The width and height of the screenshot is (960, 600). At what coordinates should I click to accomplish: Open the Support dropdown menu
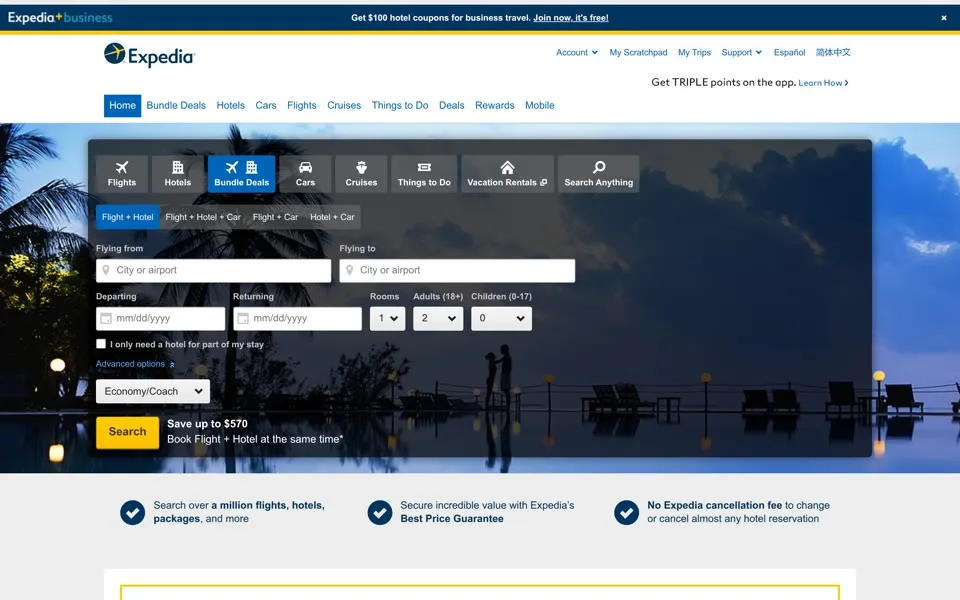741,53
